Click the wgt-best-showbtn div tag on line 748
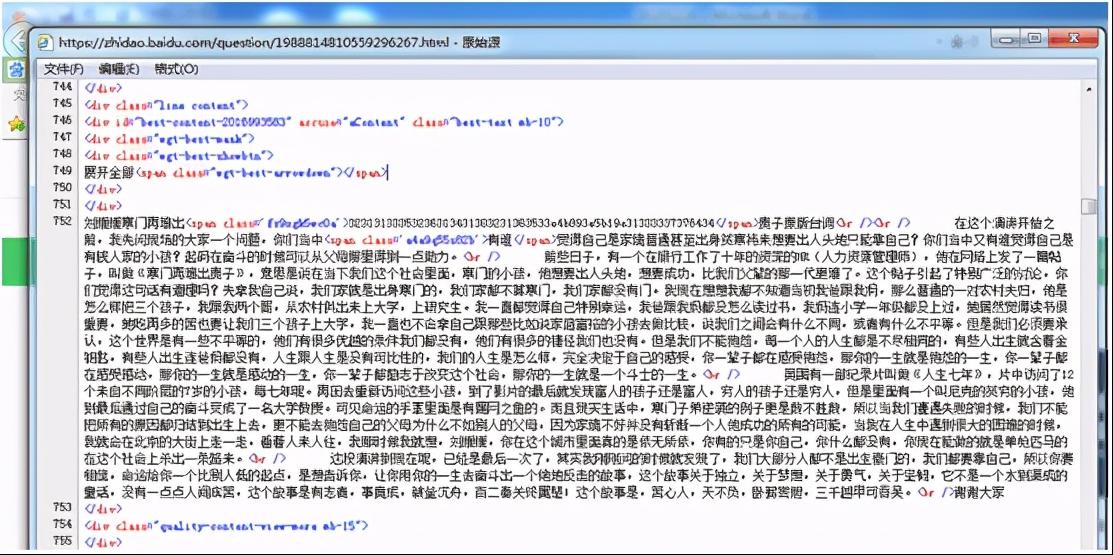 [178, 154]
